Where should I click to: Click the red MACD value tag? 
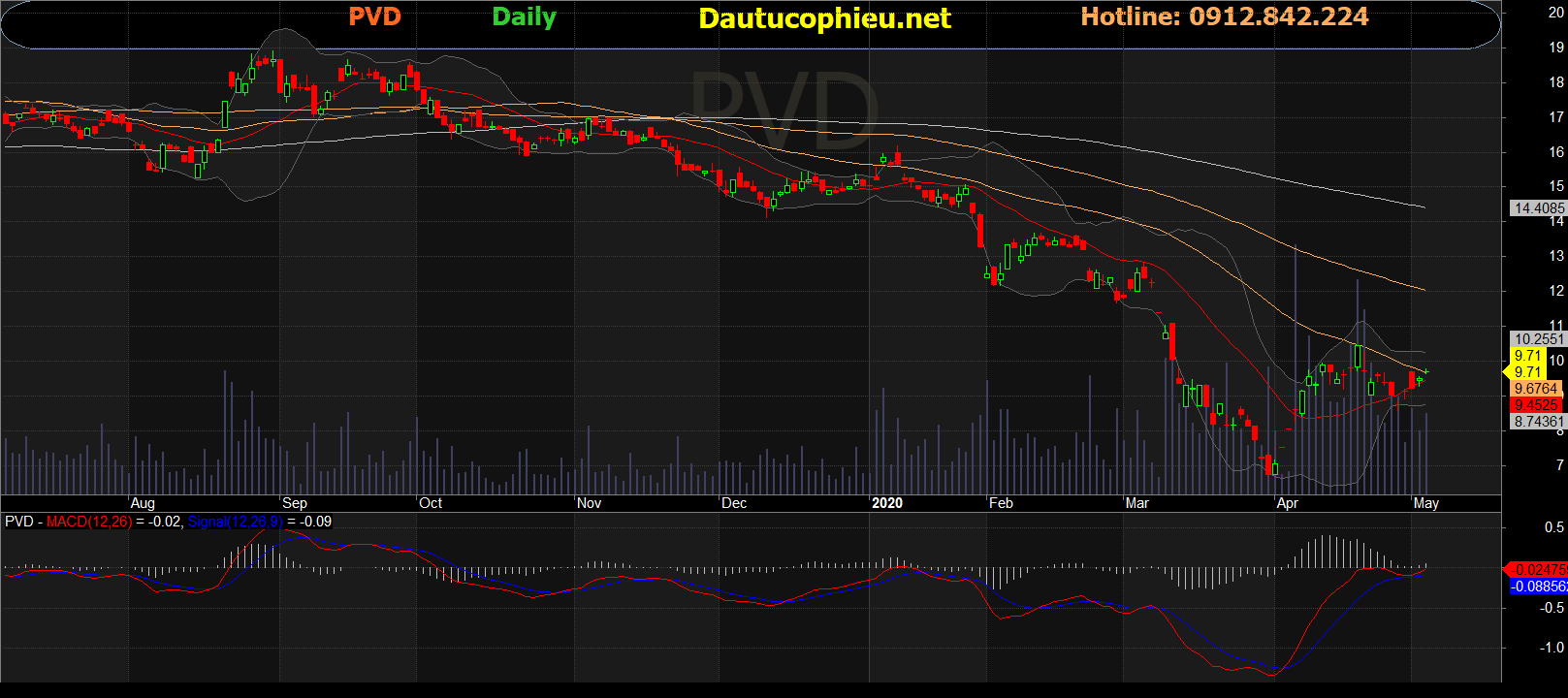tap(1539, 570)
